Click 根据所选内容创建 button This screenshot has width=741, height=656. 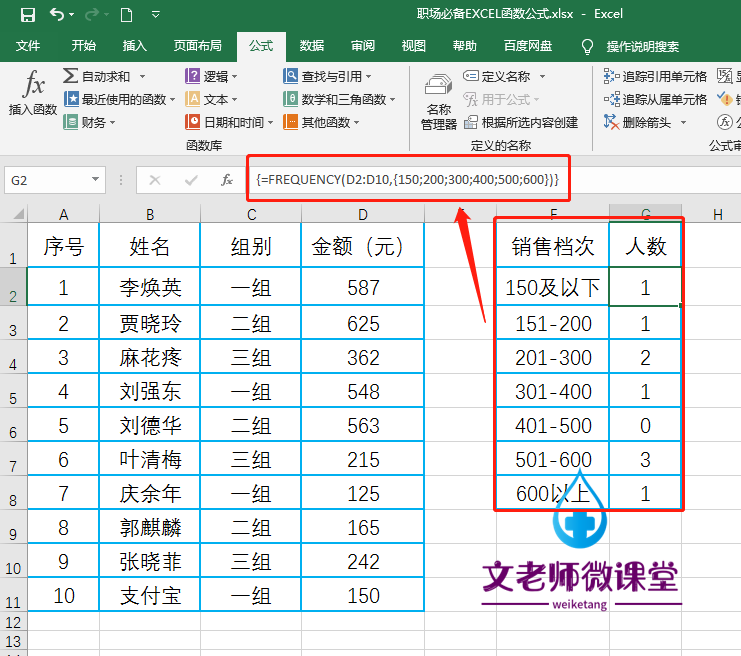521,122
